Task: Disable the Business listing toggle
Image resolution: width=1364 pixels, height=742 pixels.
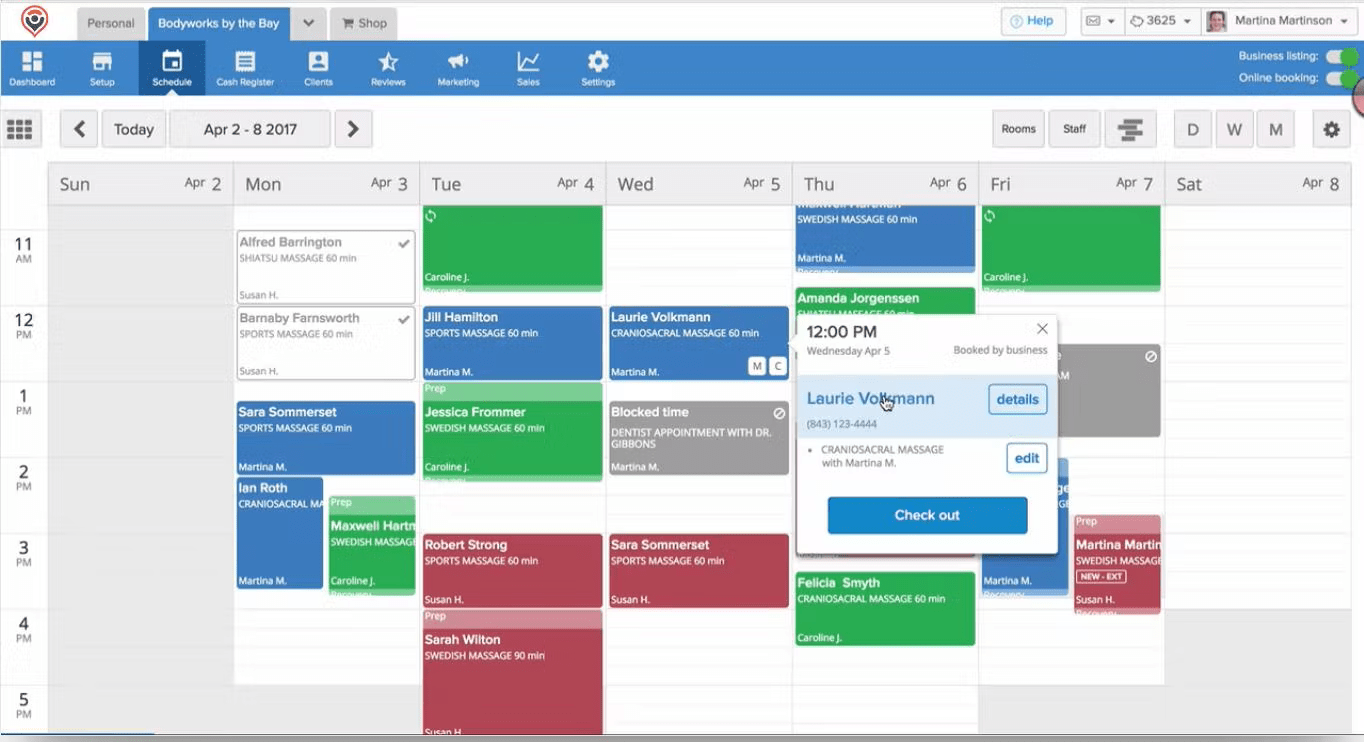Action: tap(1340, 58)
